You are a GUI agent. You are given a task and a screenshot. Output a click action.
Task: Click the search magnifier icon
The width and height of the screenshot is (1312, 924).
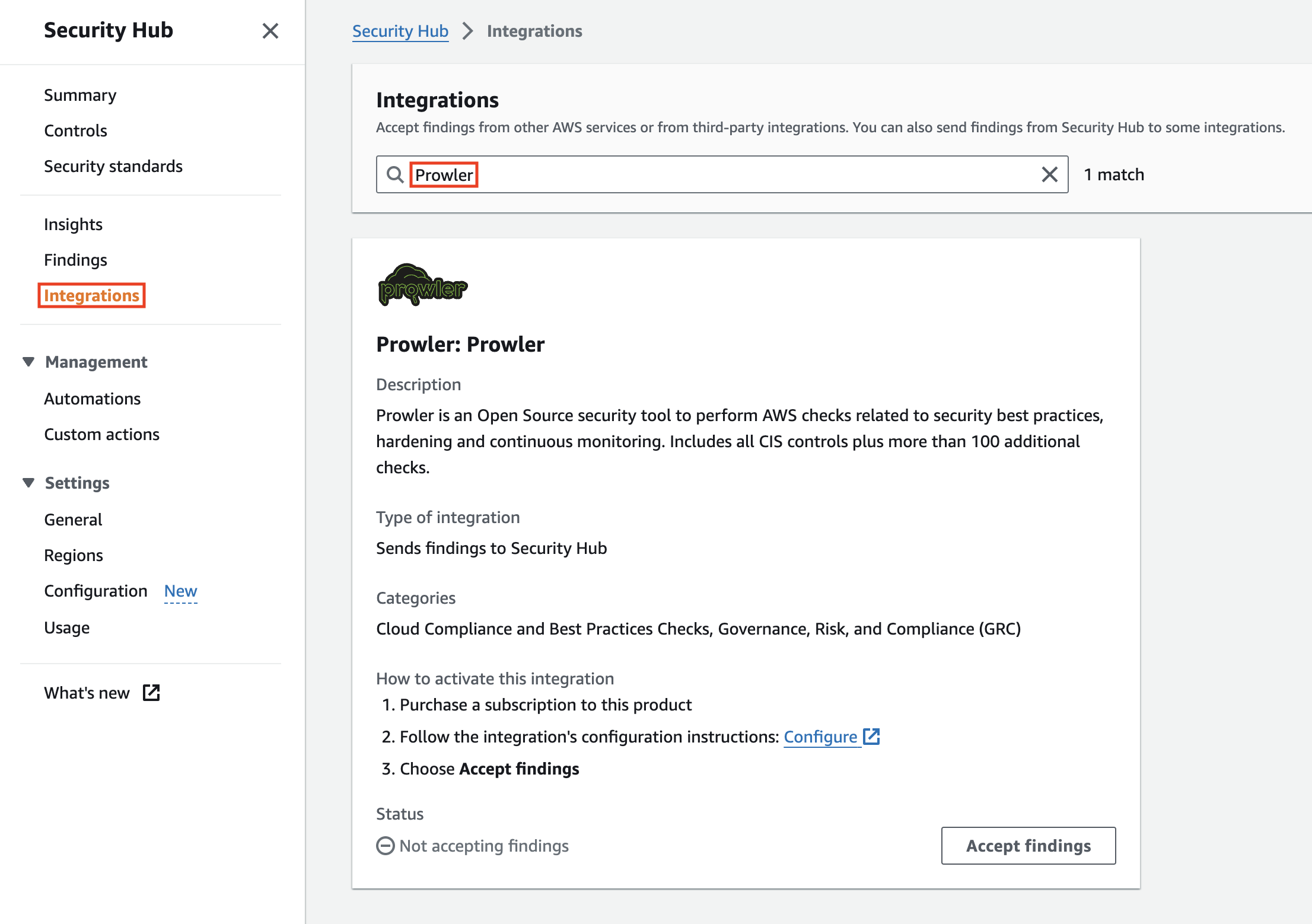(395, 174)
